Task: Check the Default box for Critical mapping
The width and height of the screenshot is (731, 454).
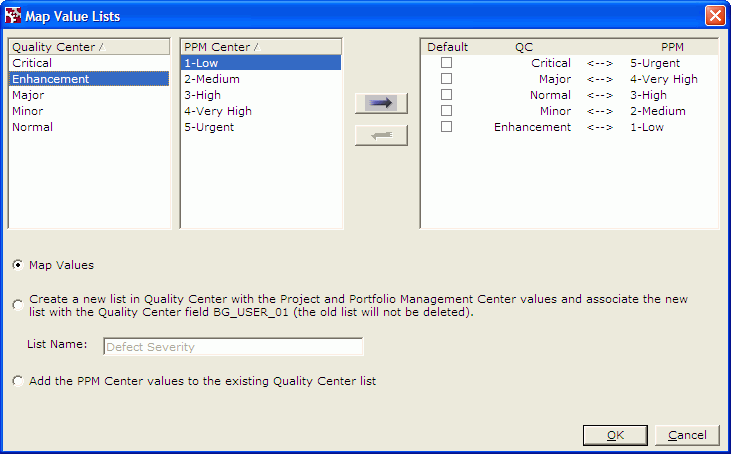Action: point(447,63)
